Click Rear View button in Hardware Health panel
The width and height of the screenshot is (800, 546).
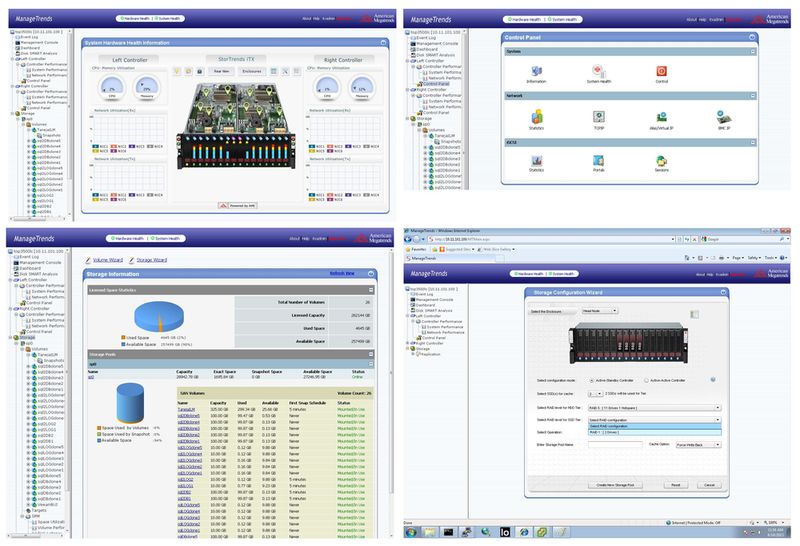click(221, 71)
